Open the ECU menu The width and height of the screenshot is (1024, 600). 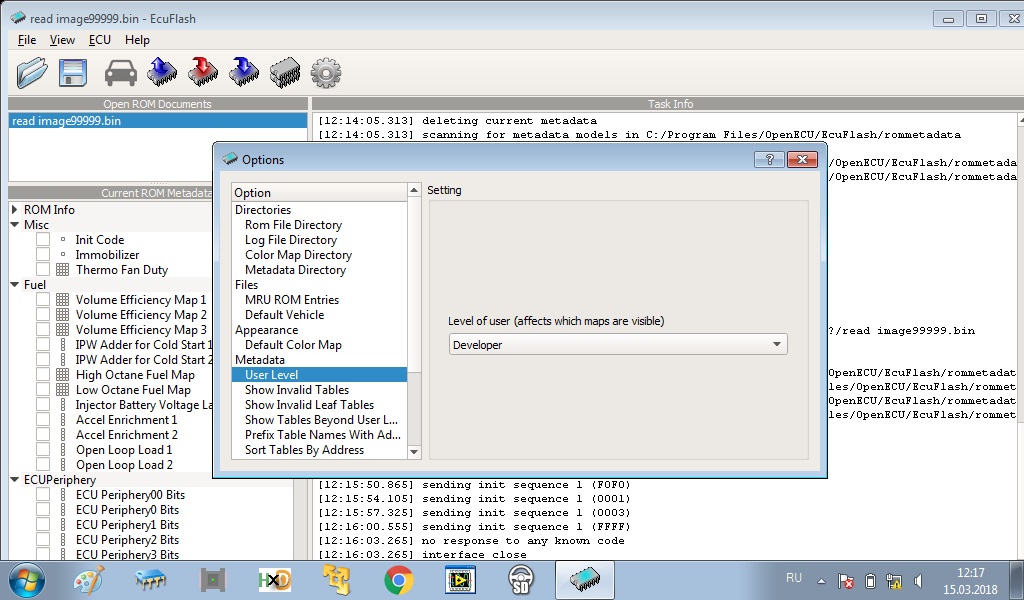[99, 40]
